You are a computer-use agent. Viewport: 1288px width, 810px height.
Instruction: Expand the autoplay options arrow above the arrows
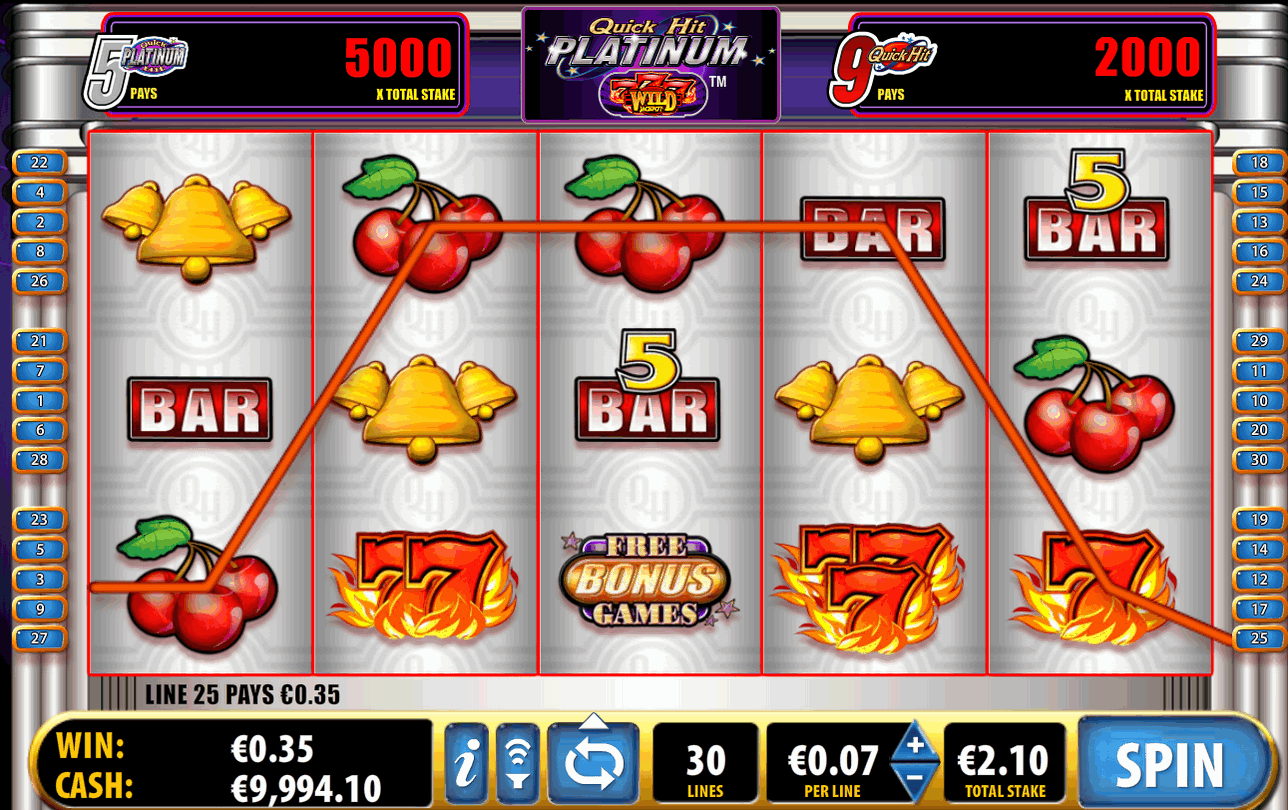click(x=594, y=719)
